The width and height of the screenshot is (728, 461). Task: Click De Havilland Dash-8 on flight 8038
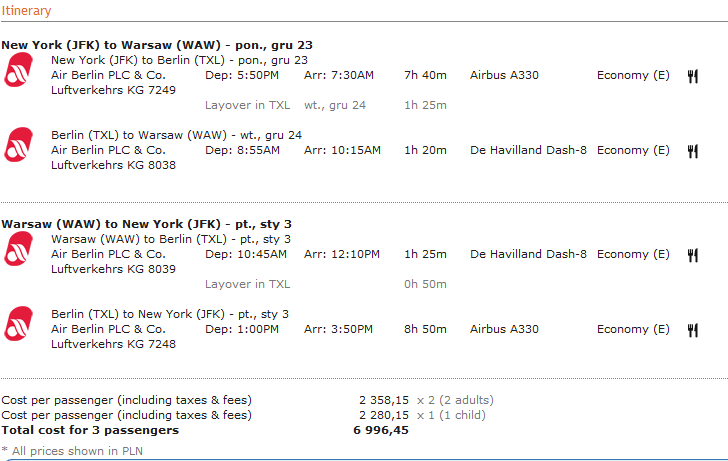tap(528, 150)
